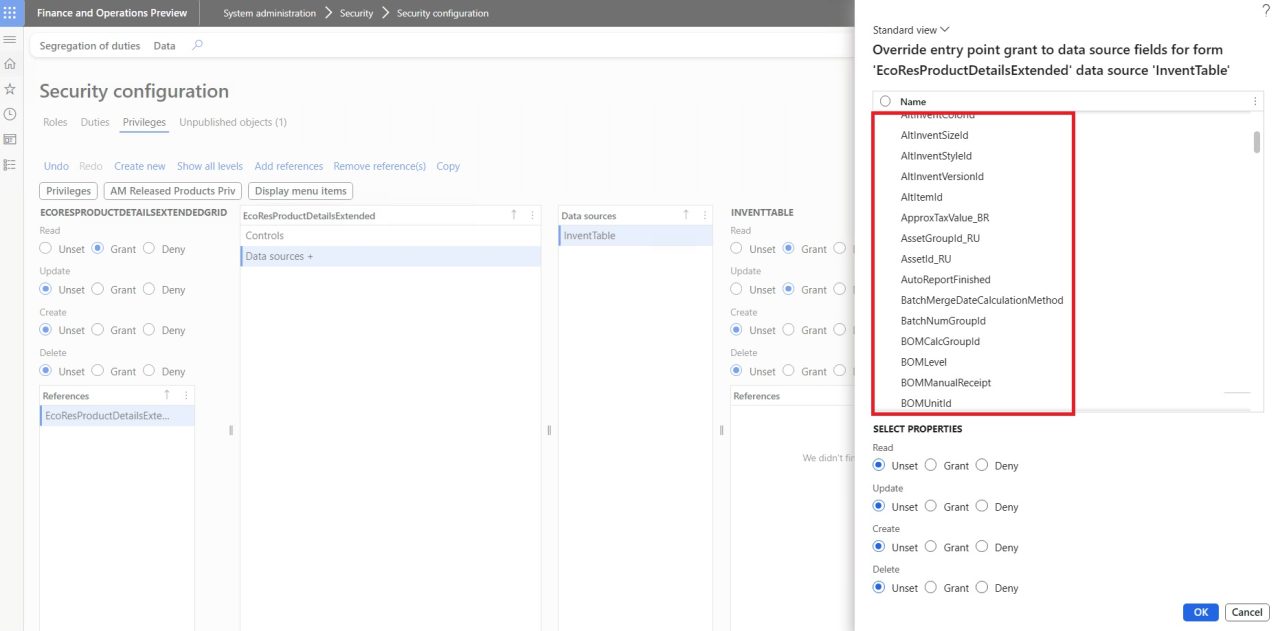The width and height of the screenshot is (1280, 631).
Task: Open options menu of Name column header
Action: tap(1255, 102)
